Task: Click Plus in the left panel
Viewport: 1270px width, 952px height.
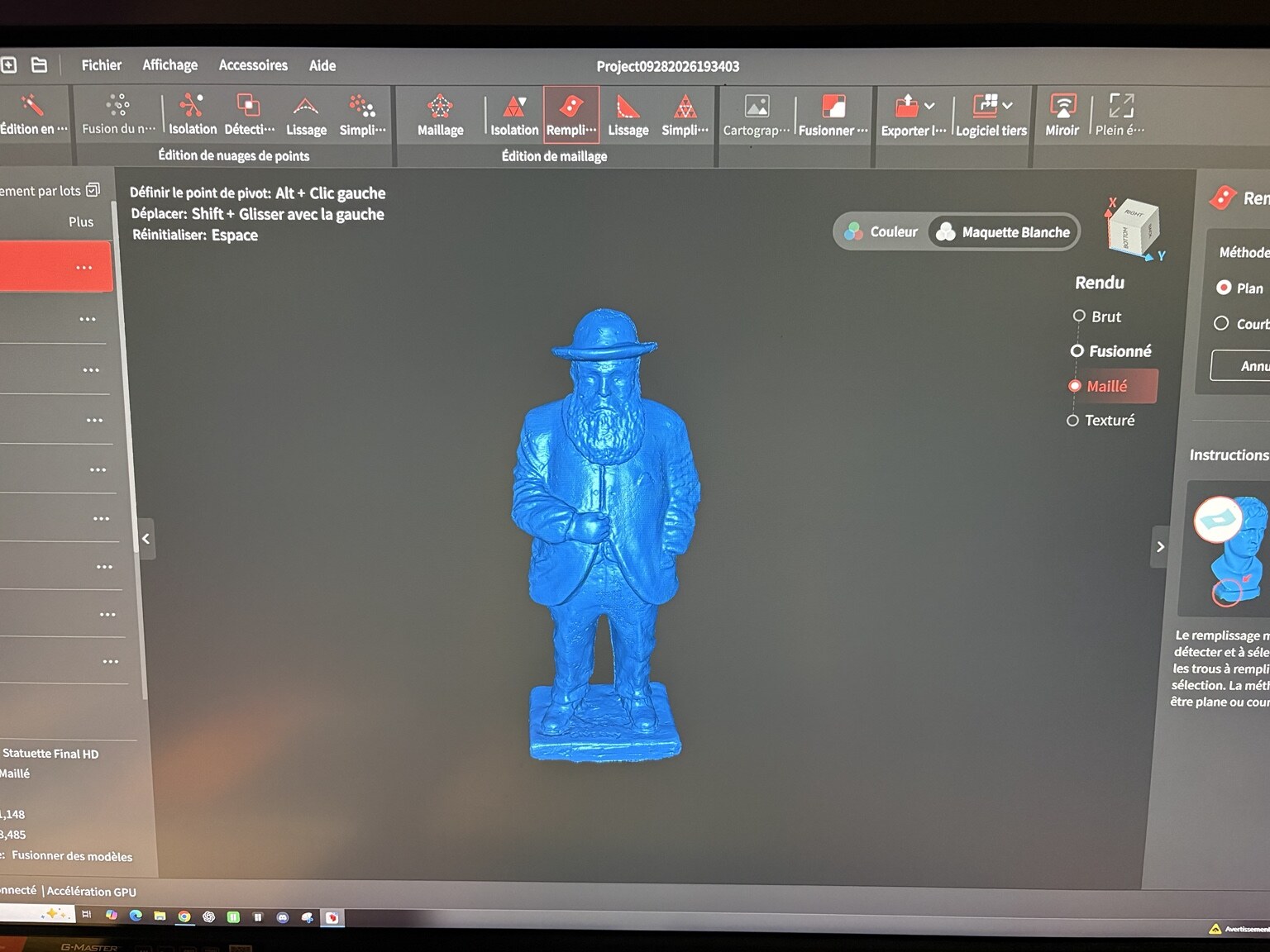Action: (81, 221)
